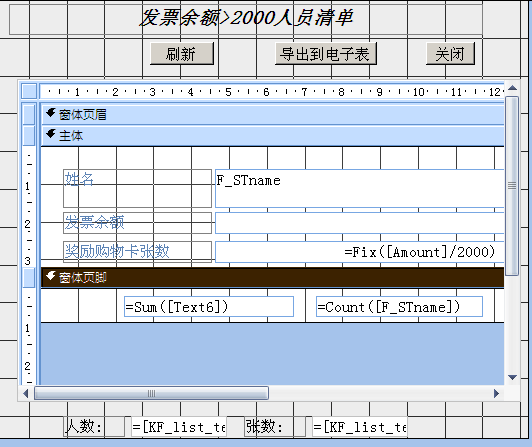Click the 姓名 label control

click(x=137, y=188)
